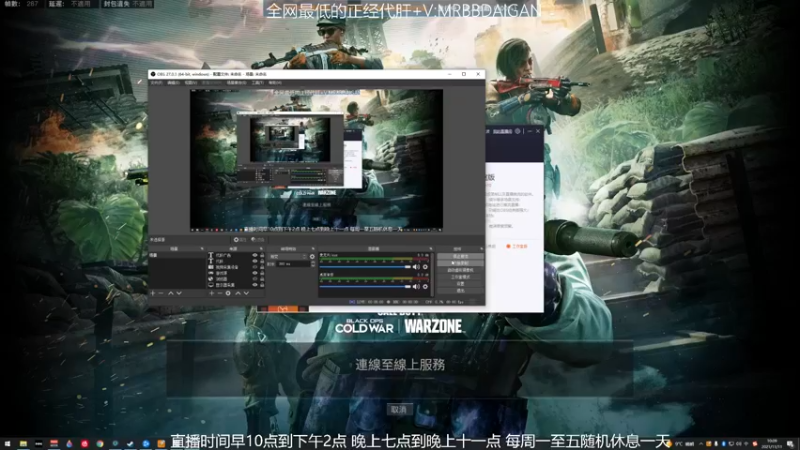Click Exit button in OBS controls
Image resolution: width=800 pixels, height=450 pixels.
(460, 290)
